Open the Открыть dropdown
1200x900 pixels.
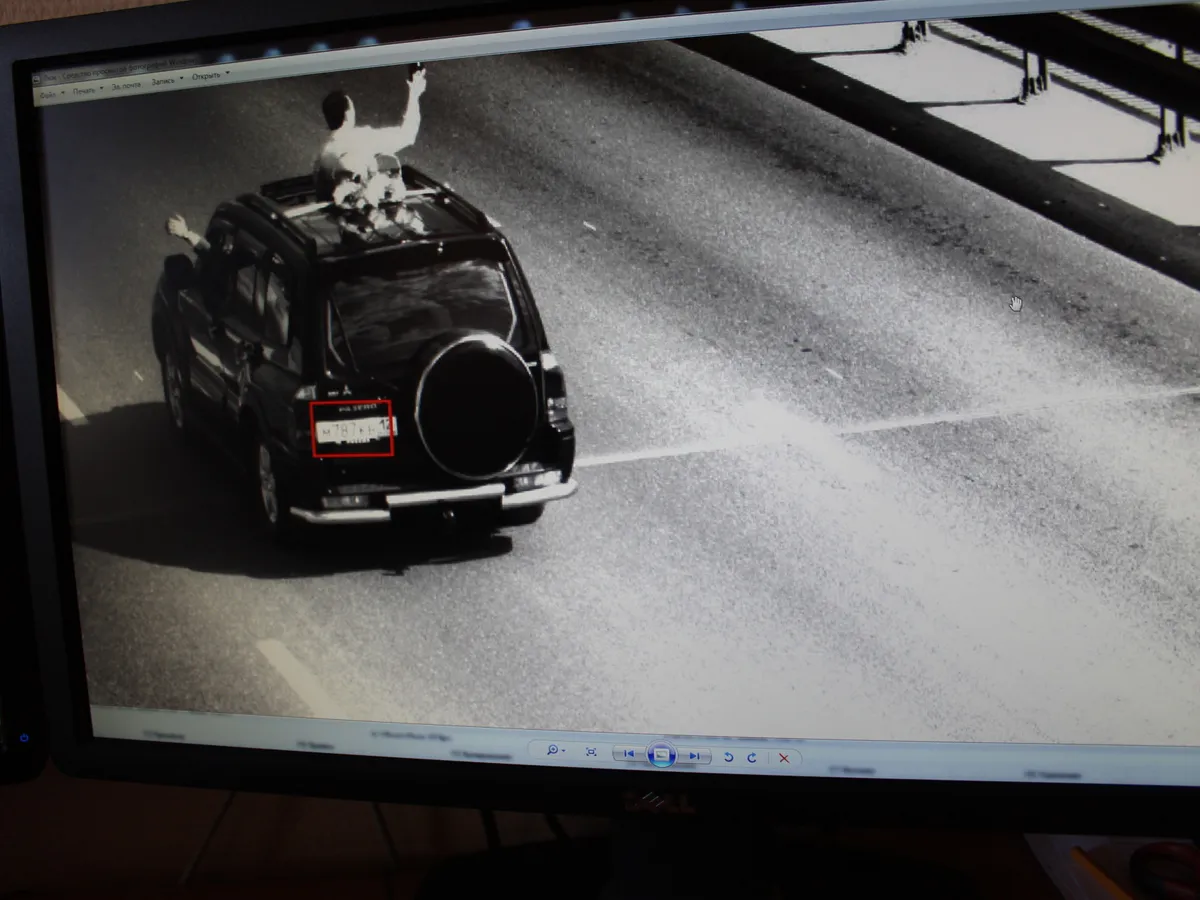click(209, 76)
